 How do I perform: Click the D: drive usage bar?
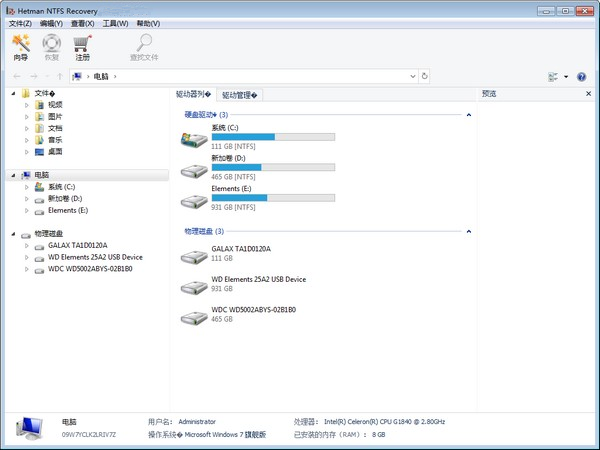(x=273, y=167)
